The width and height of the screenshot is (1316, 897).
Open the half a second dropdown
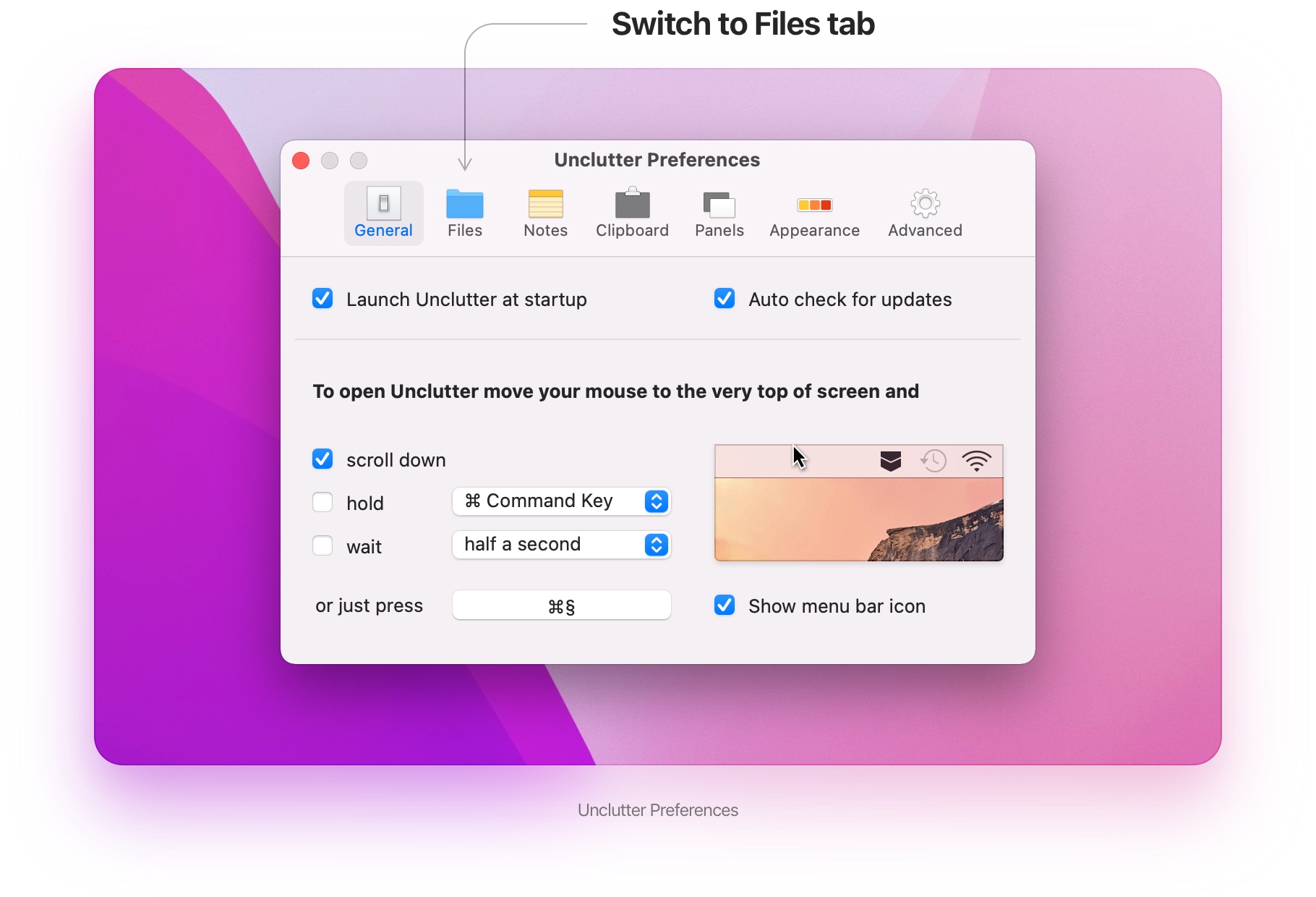coord(562,545)
